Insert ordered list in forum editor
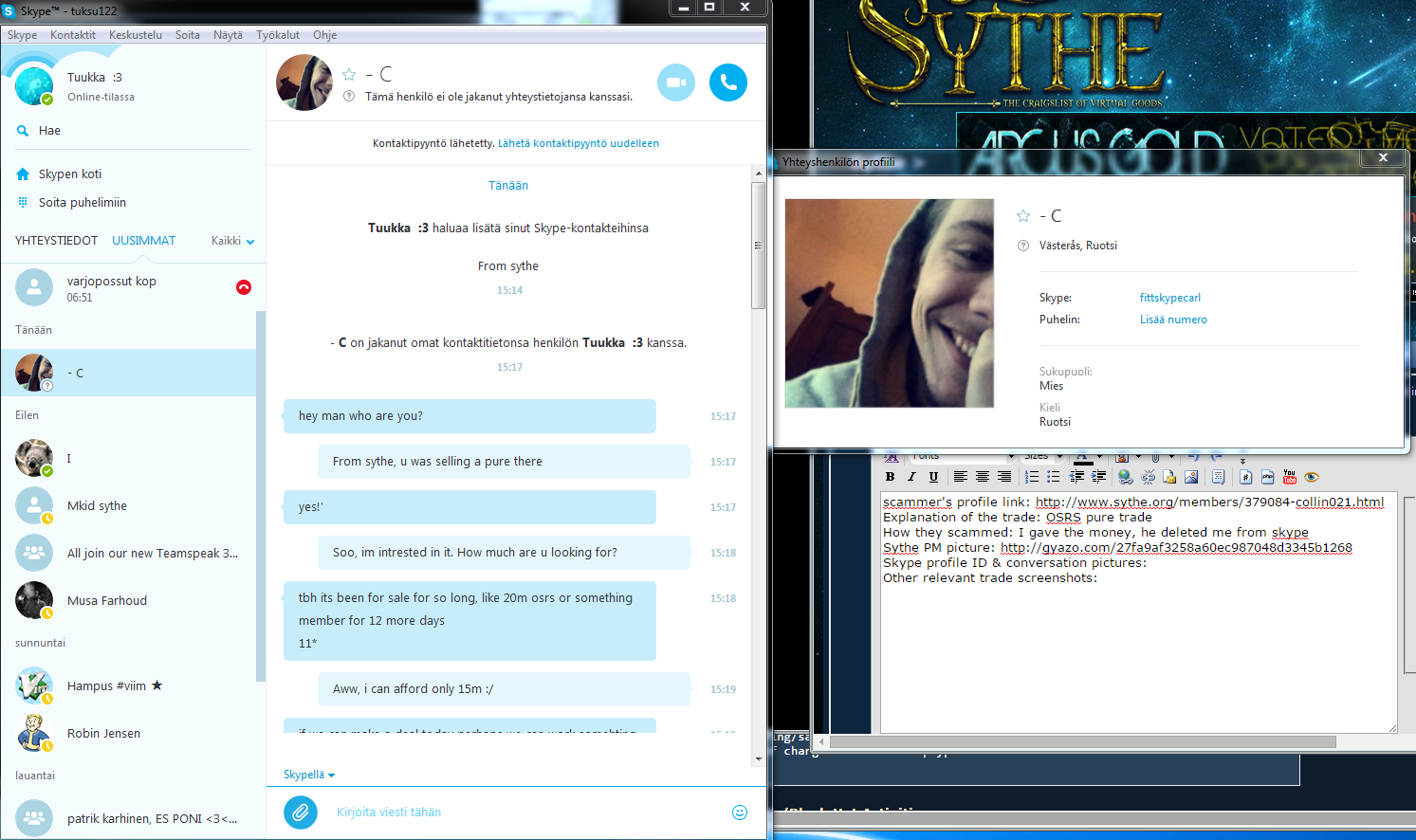1416x840 pixels. (1032, 477)
